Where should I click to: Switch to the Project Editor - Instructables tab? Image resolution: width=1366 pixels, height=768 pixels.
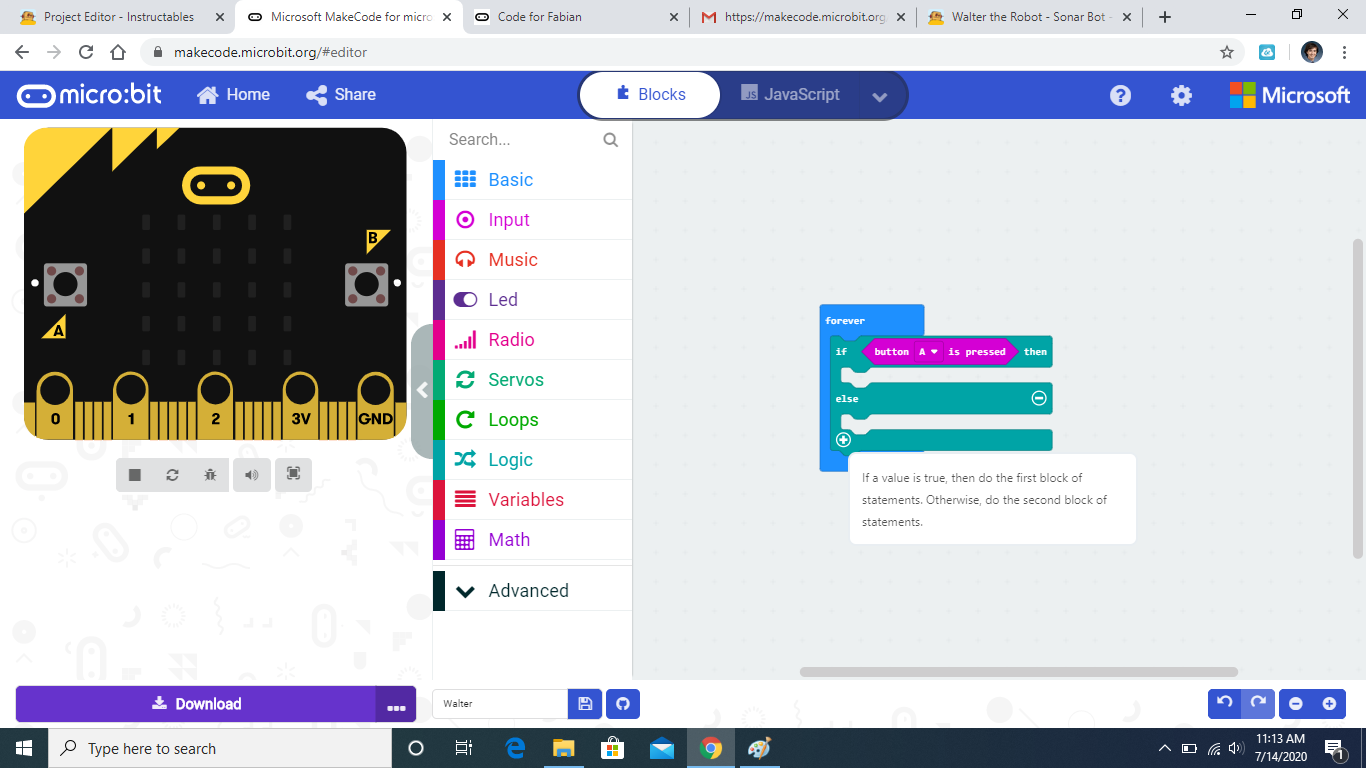[118, 17]
